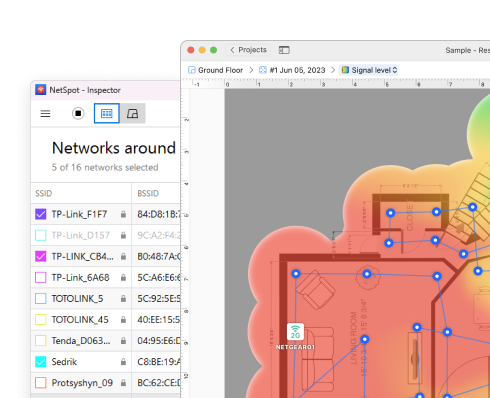This screenshot has height=398, width=490.
Task: Click the lock icon on TOTOLINK_45 row
Action: (x=123, y=320)
